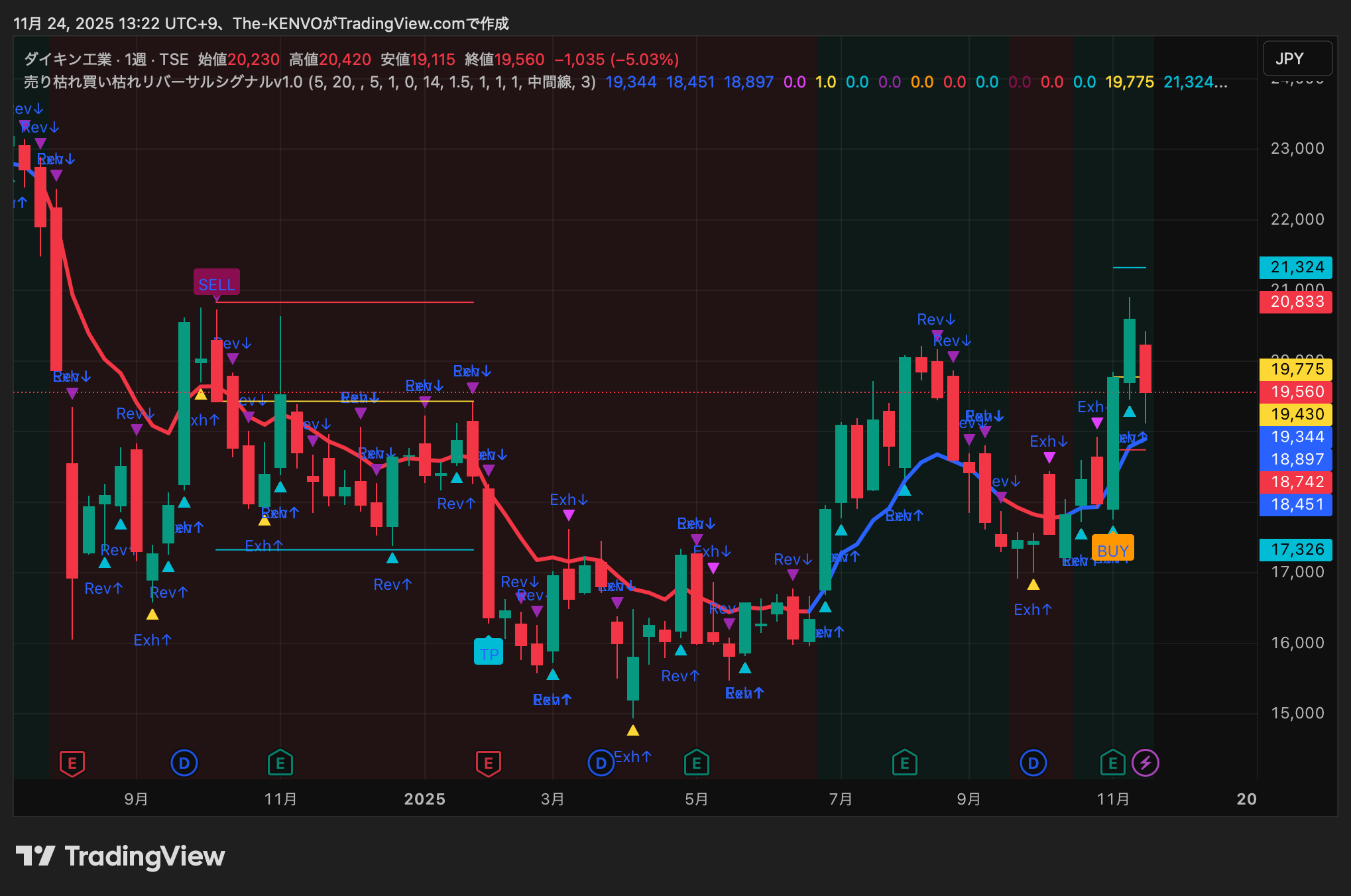Click the red 20,833 price label
1351x896 pixels.
[1296, 302]
